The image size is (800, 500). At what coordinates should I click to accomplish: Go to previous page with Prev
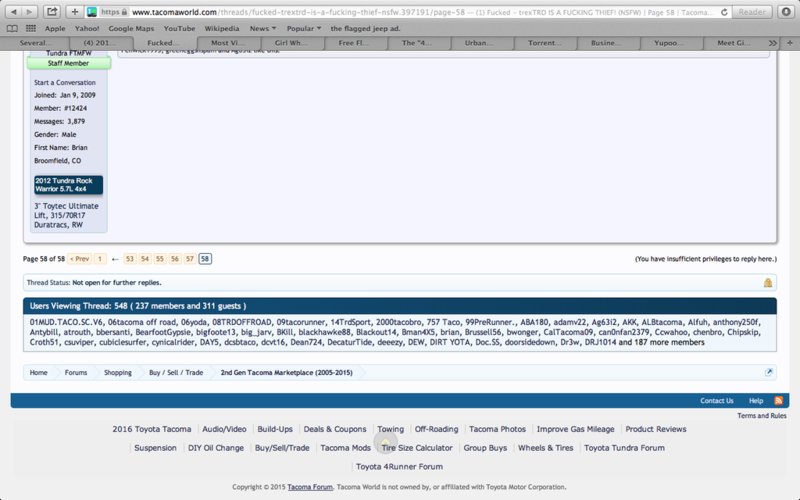80,259
